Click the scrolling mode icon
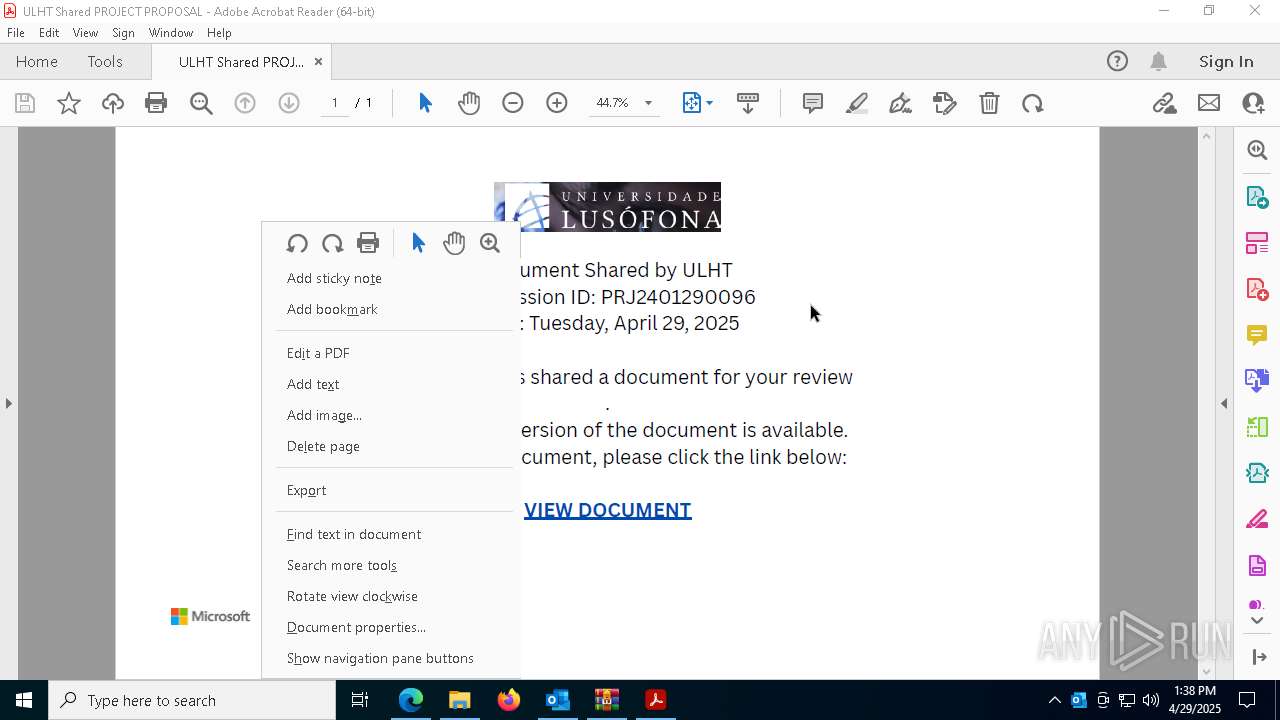The image size is (1280, 720). [x=748, y=103]
